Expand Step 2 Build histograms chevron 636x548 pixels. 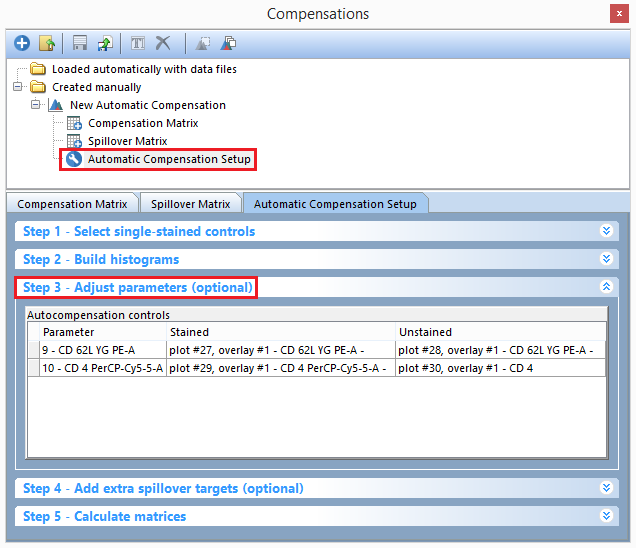click(605, 259)
